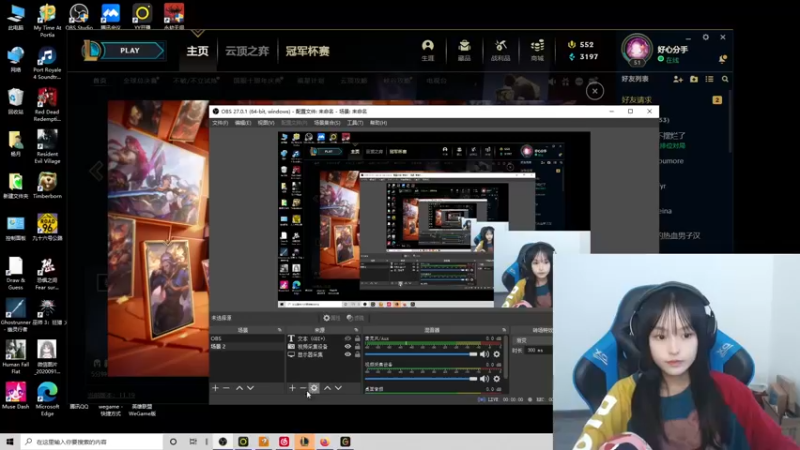The width and height of the screenshot is (800, 450).
Task: Click the PLAY button in League client
Action: tap(130, 51)
